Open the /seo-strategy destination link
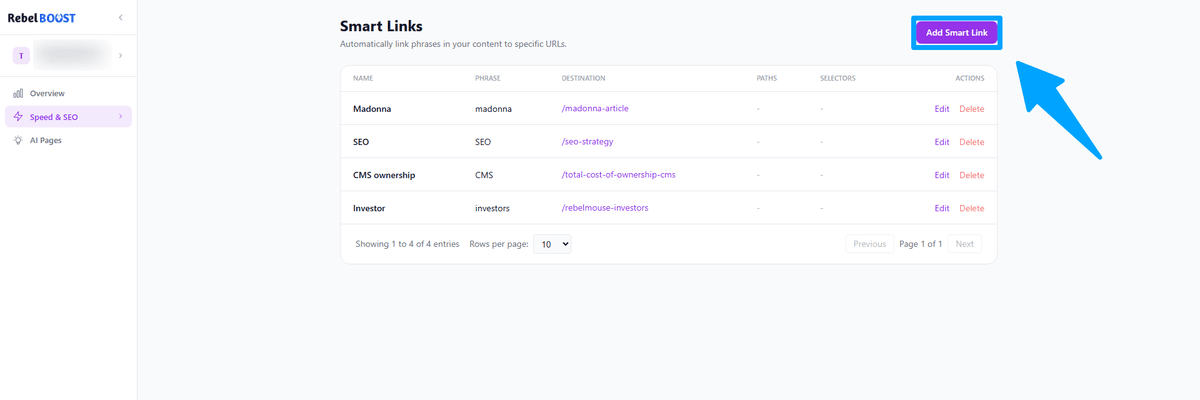 click(x=587, y=142)
